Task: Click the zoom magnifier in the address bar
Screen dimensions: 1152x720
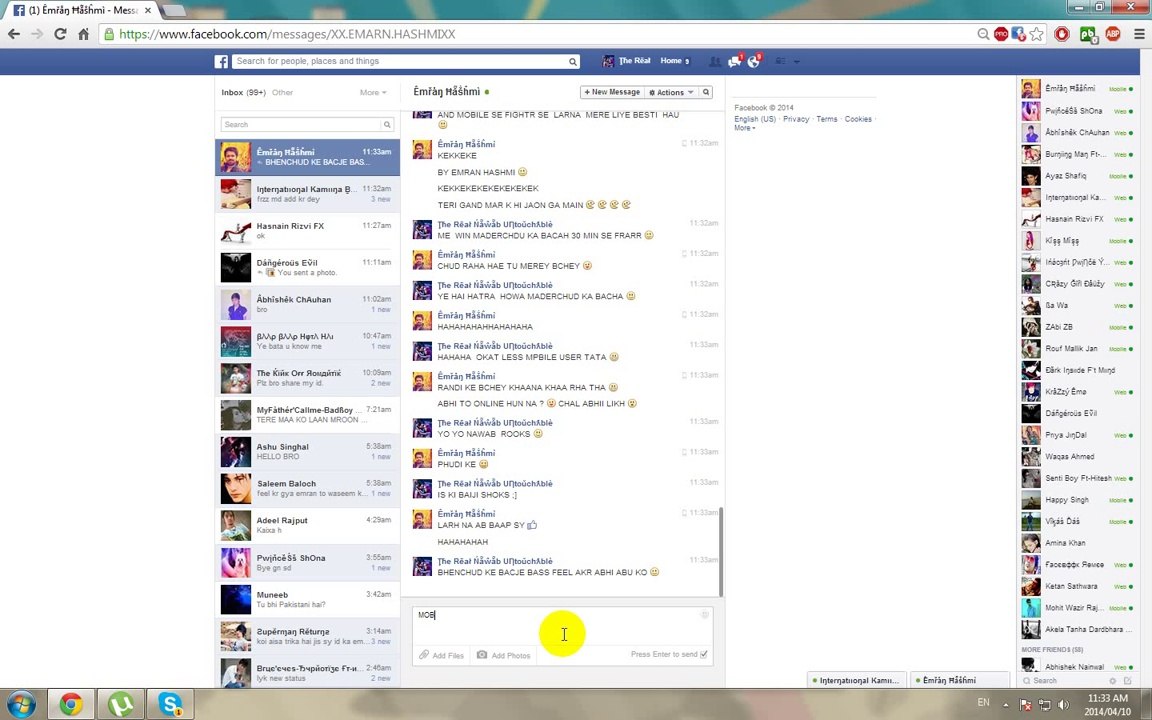Action: tap(983, 34)
